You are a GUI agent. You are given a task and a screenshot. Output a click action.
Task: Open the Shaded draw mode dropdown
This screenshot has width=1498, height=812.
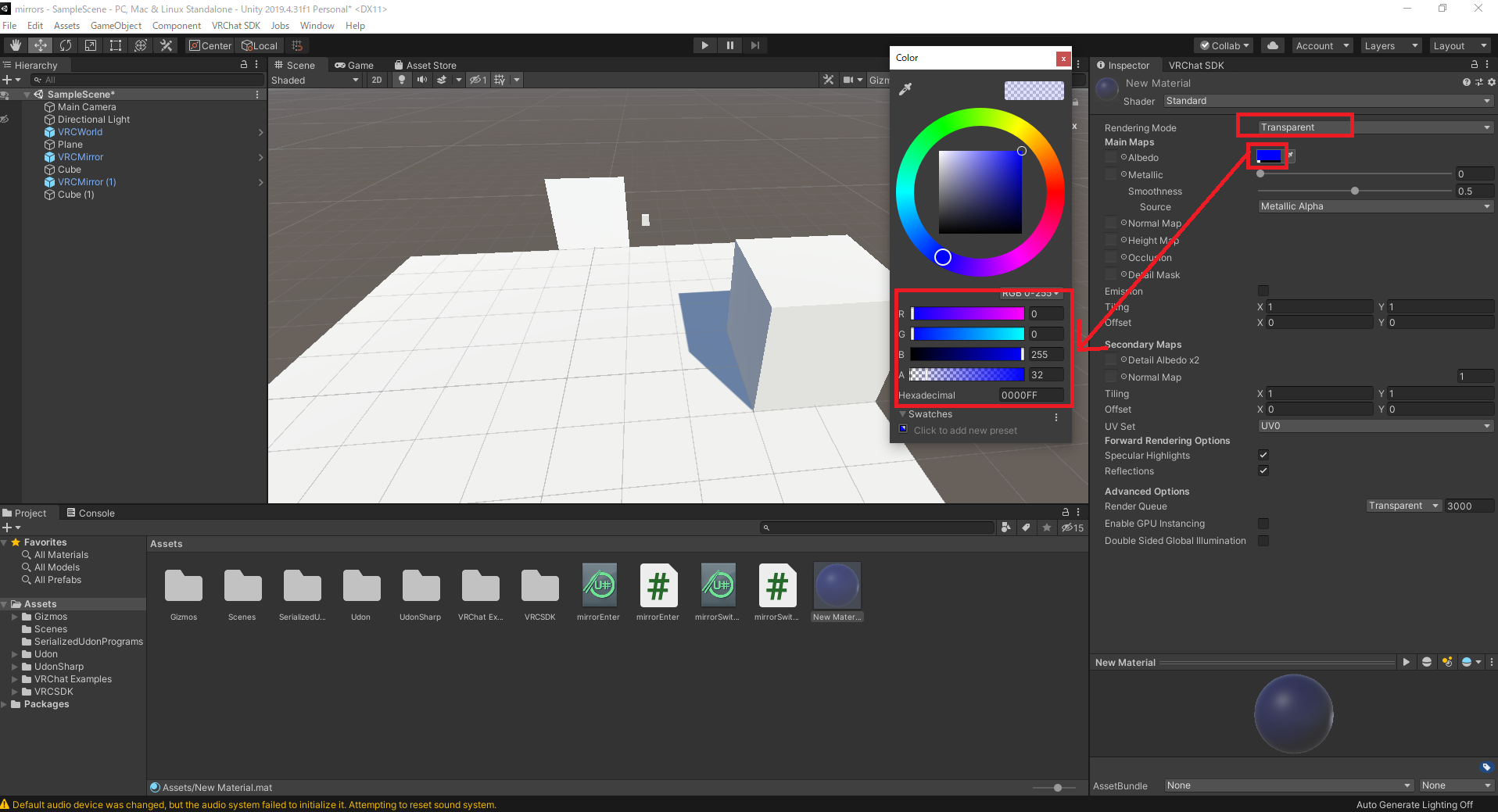point(315,80)
